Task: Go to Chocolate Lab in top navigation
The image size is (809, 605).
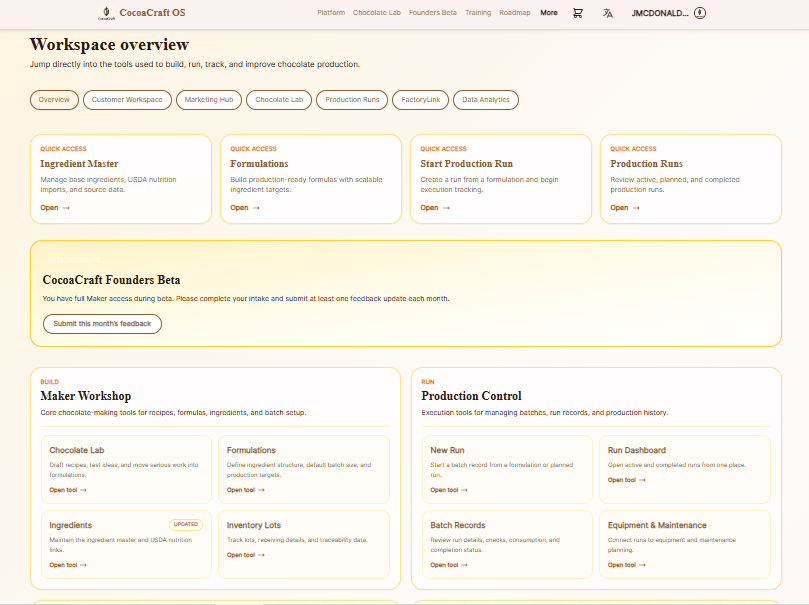Action: (377, 13)
